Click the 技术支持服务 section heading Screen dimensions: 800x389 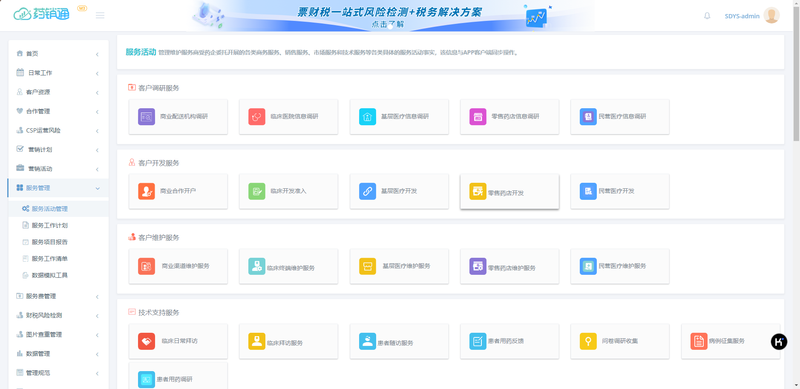pyautogui.click(x=159, y=312)
